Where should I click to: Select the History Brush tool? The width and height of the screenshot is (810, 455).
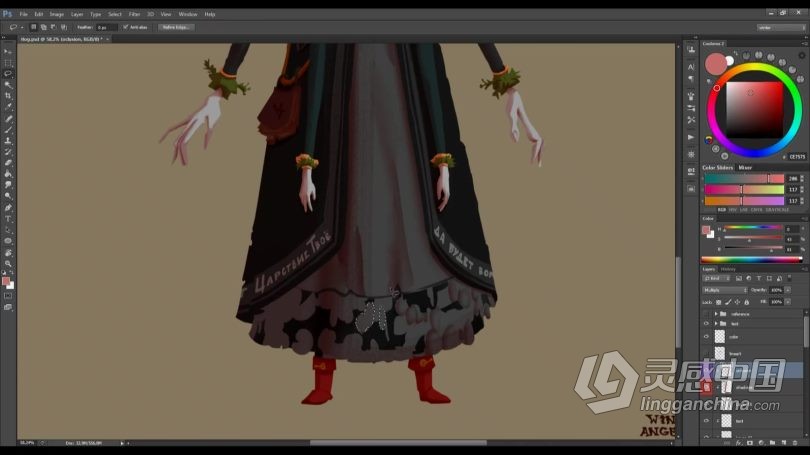(8, 151)
